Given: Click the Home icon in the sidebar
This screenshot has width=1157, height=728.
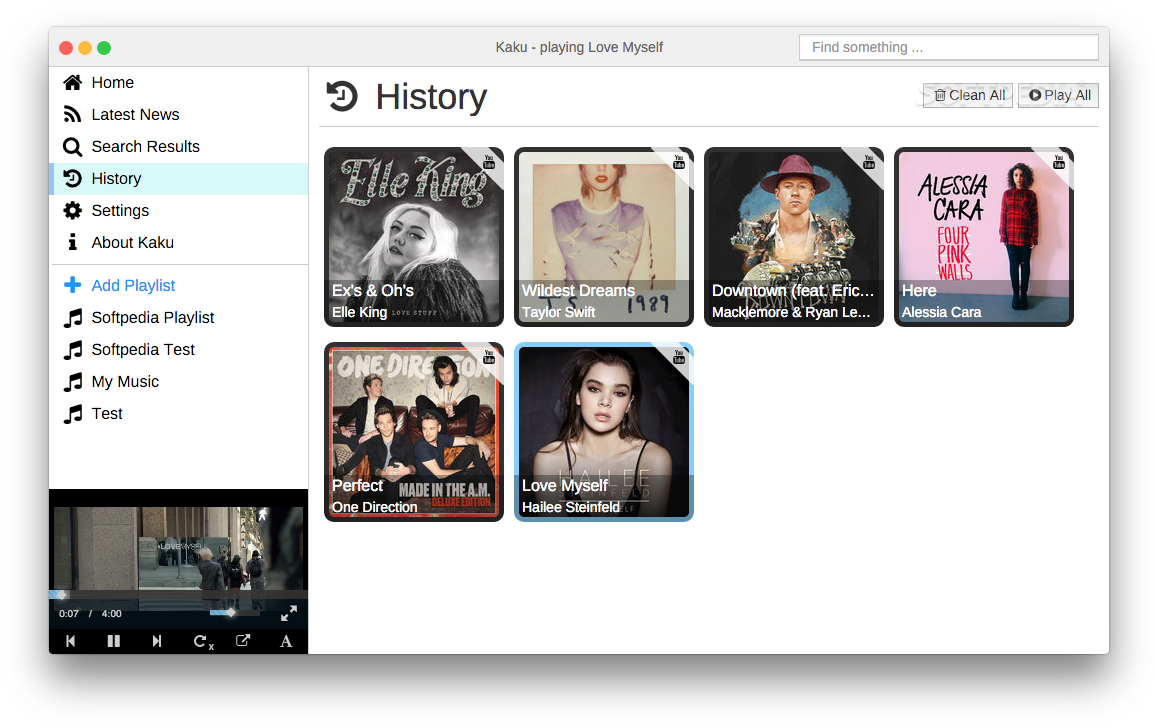Looking at the screenshot, I should pos(71,82).
